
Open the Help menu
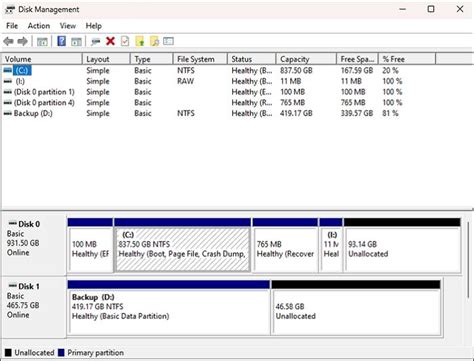click(94, 26)
